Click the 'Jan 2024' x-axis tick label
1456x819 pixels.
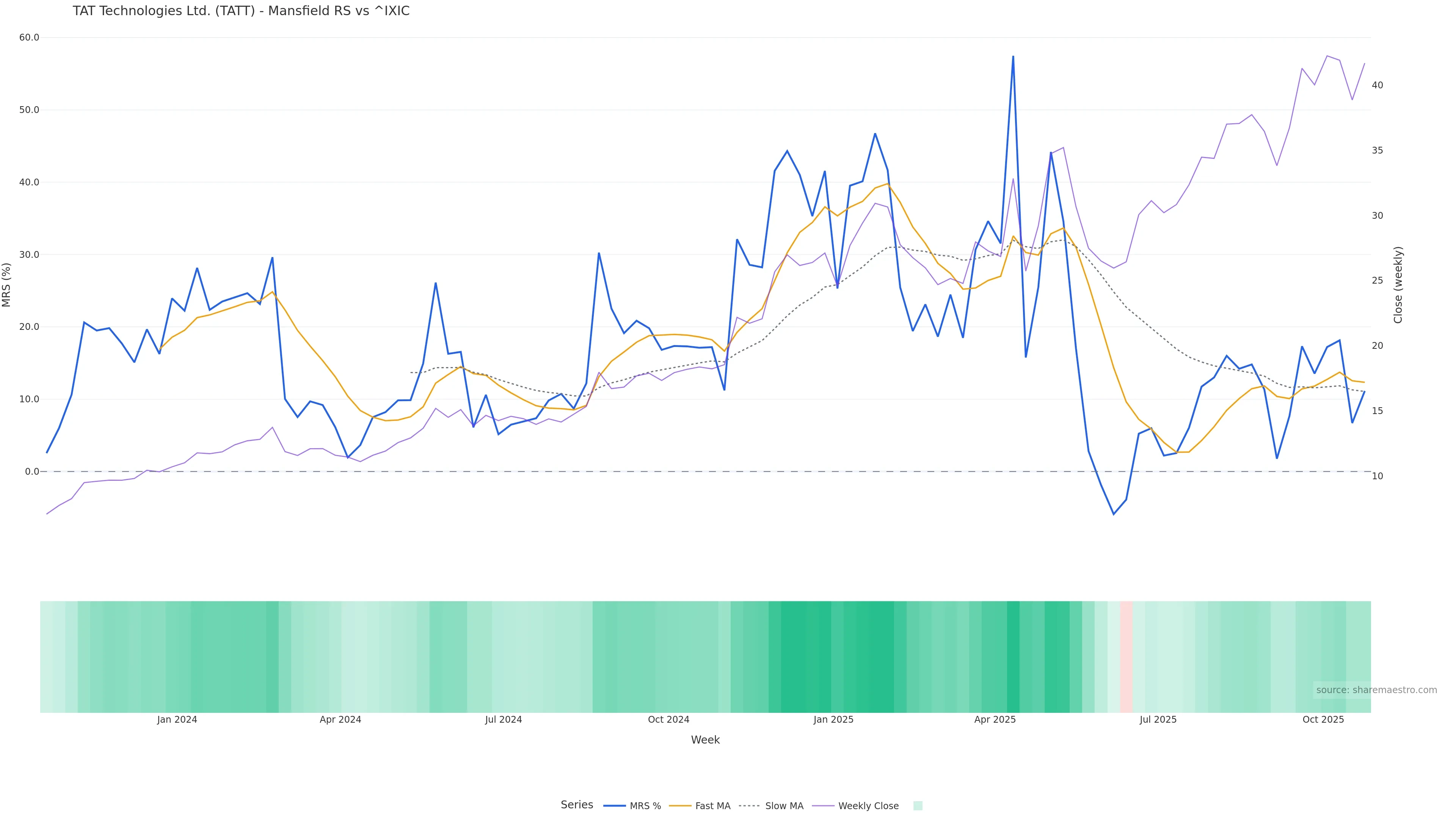click(x=177, y=720)
